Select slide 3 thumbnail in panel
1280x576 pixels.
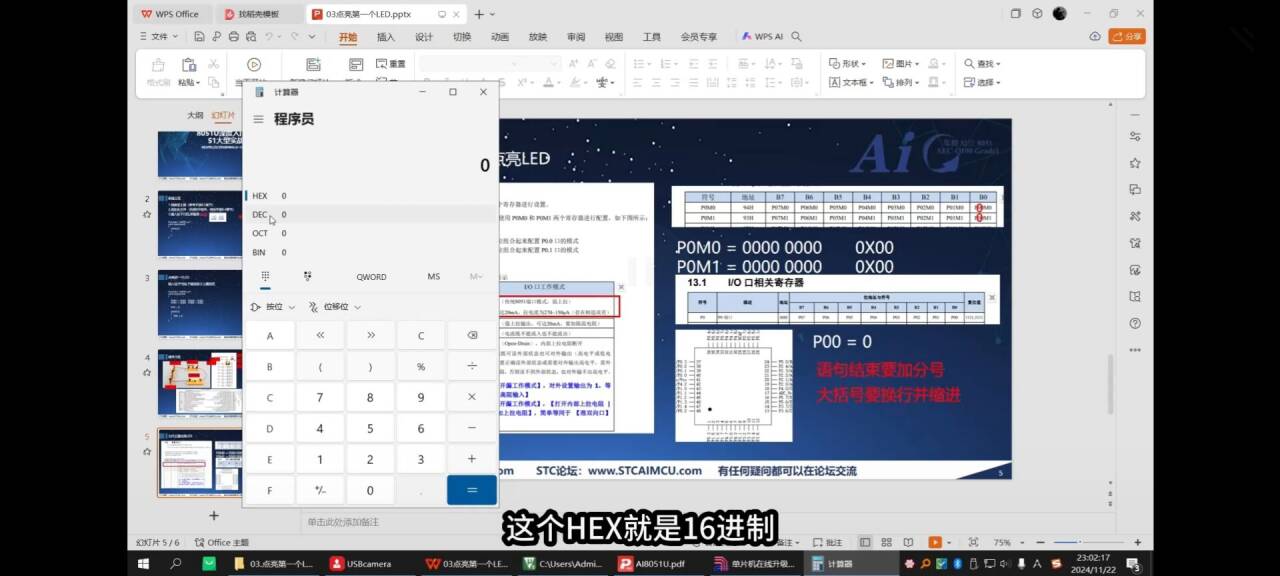200,300
